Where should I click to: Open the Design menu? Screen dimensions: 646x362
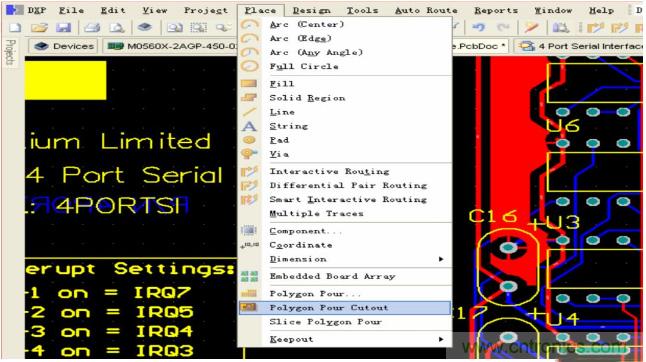click(x=311, y=10)
